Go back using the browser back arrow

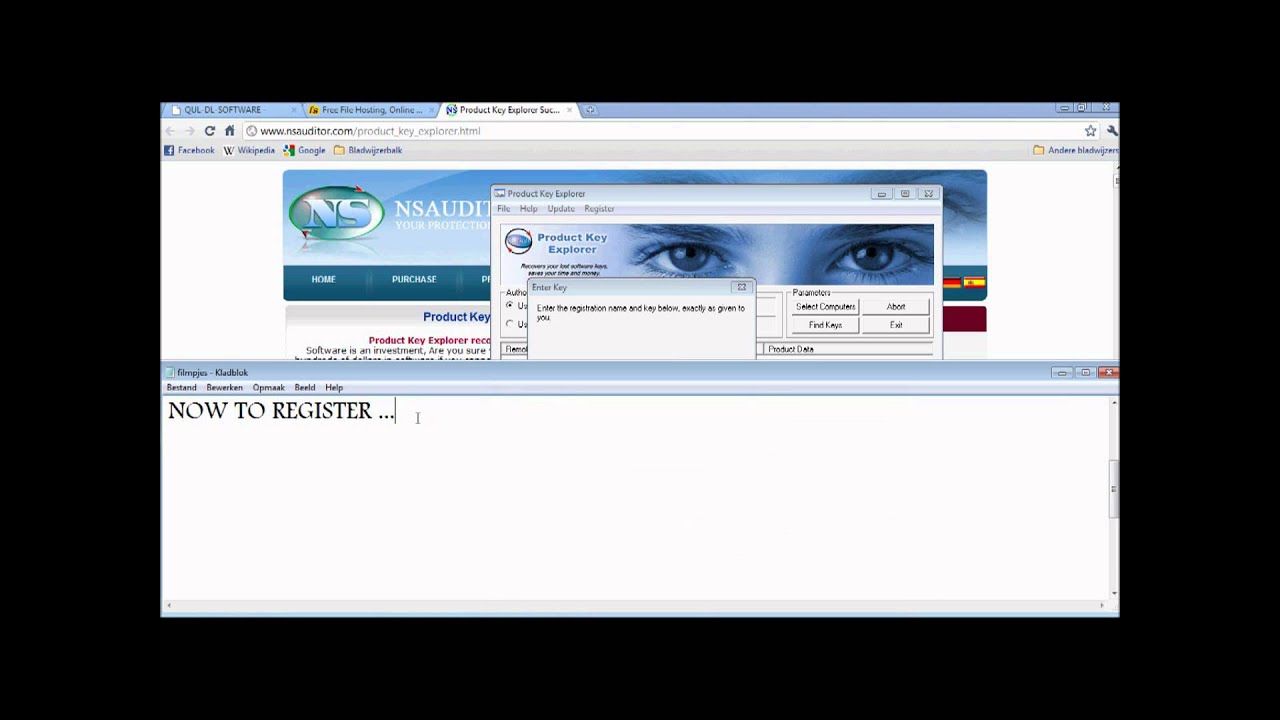(x=170, y=131)
